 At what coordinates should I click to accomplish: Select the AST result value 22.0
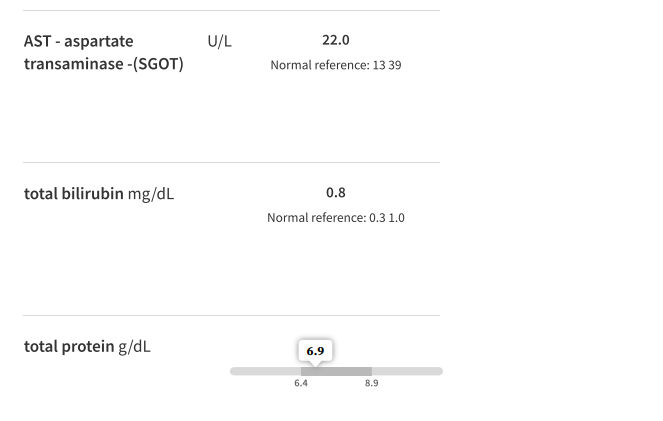[x=336, y=40]
